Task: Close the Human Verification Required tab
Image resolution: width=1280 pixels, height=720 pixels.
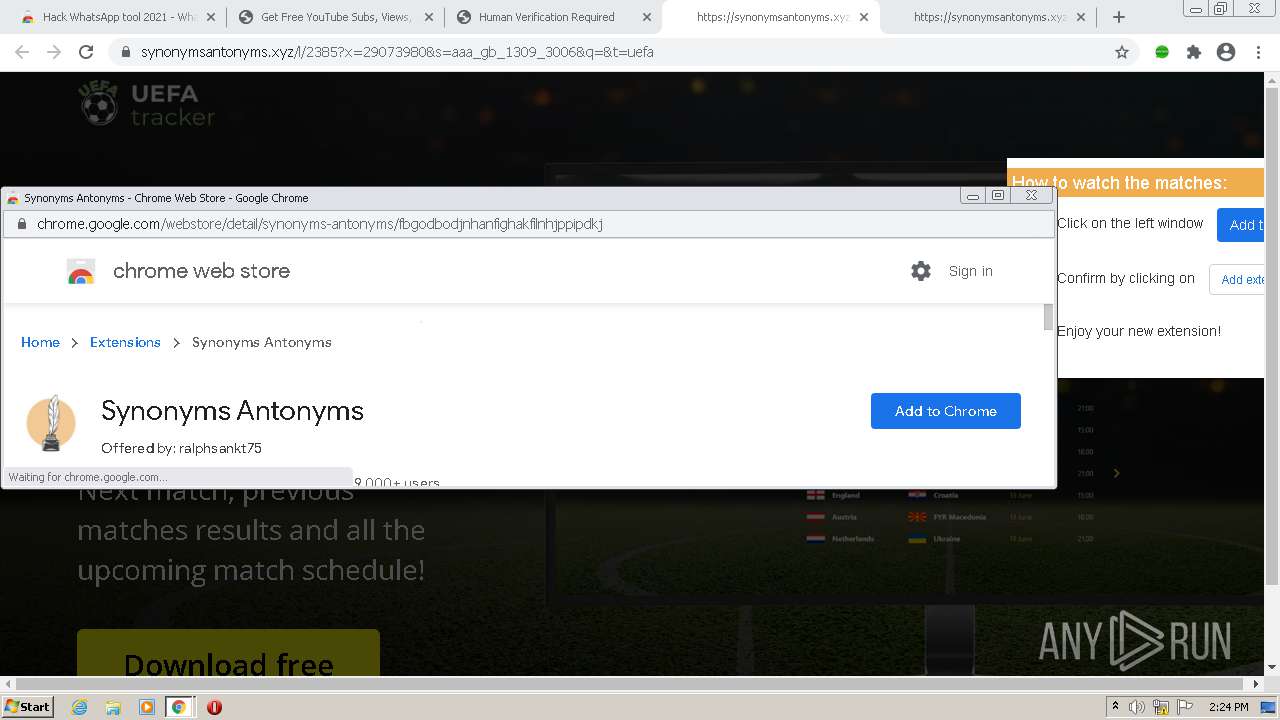Action: (646, 17)
